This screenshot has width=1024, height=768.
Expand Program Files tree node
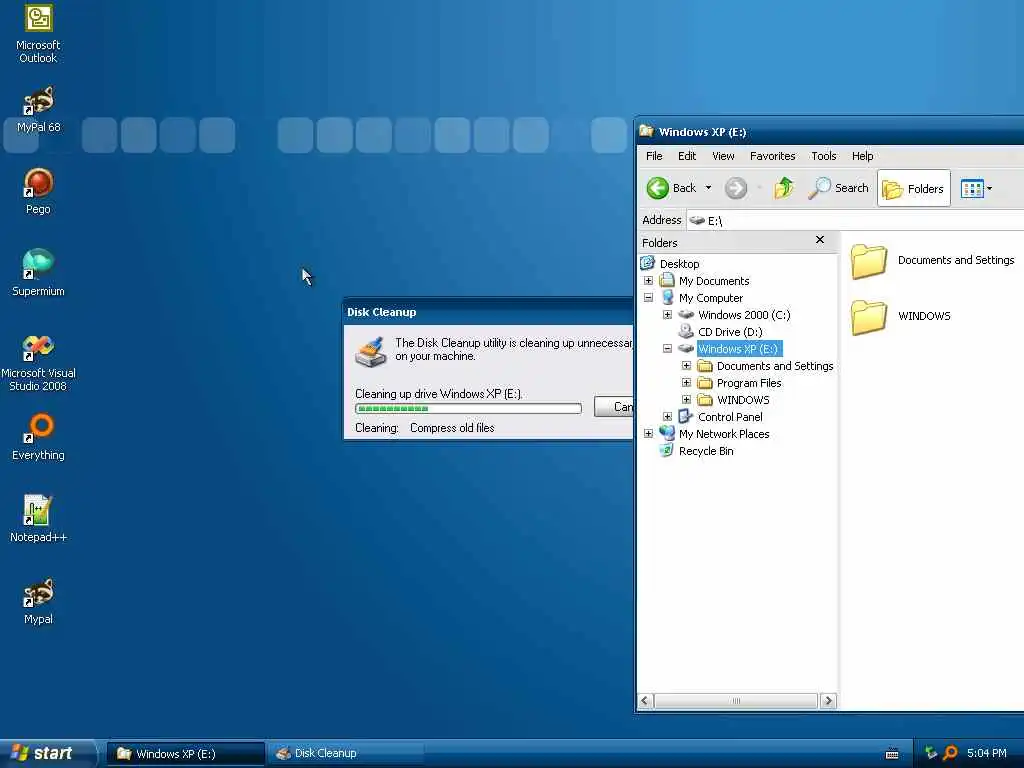pyautogui.click(x=686, y=383)
